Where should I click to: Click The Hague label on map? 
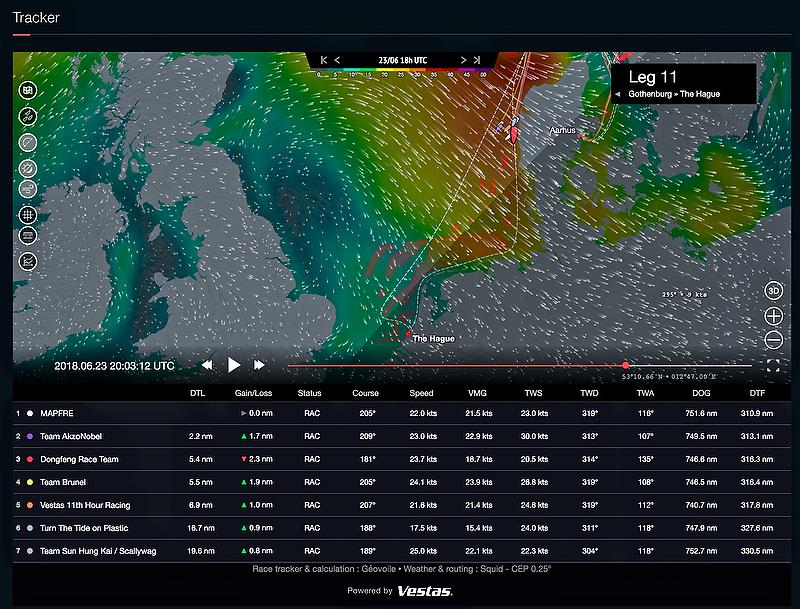(x=433, y=339)
